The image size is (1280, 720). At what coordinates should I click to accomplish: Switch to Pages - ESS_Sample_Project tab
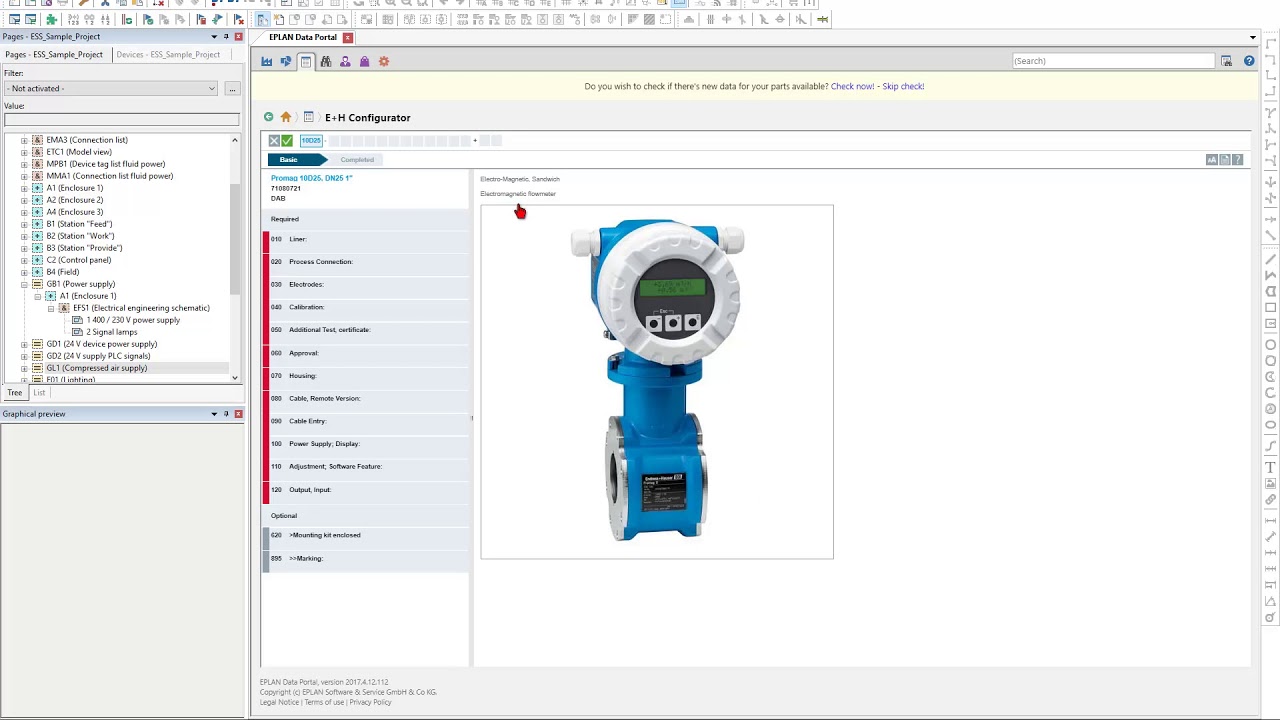tap(54, 55)
